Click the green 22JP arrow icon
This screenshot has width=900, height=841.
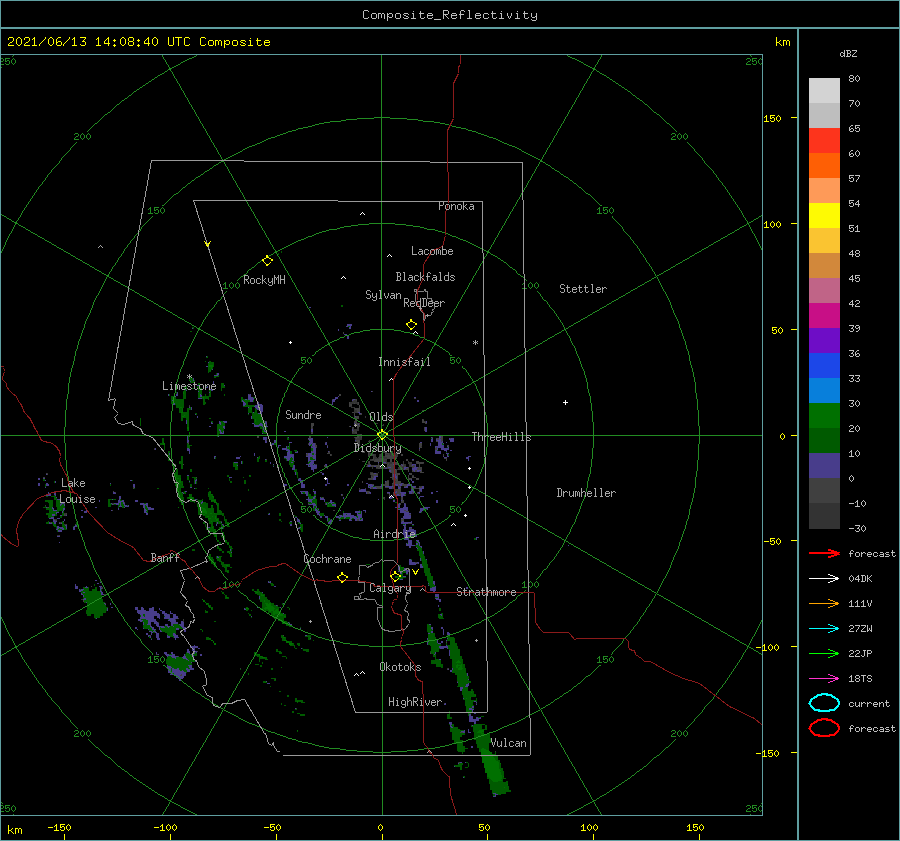click(824, 653)
